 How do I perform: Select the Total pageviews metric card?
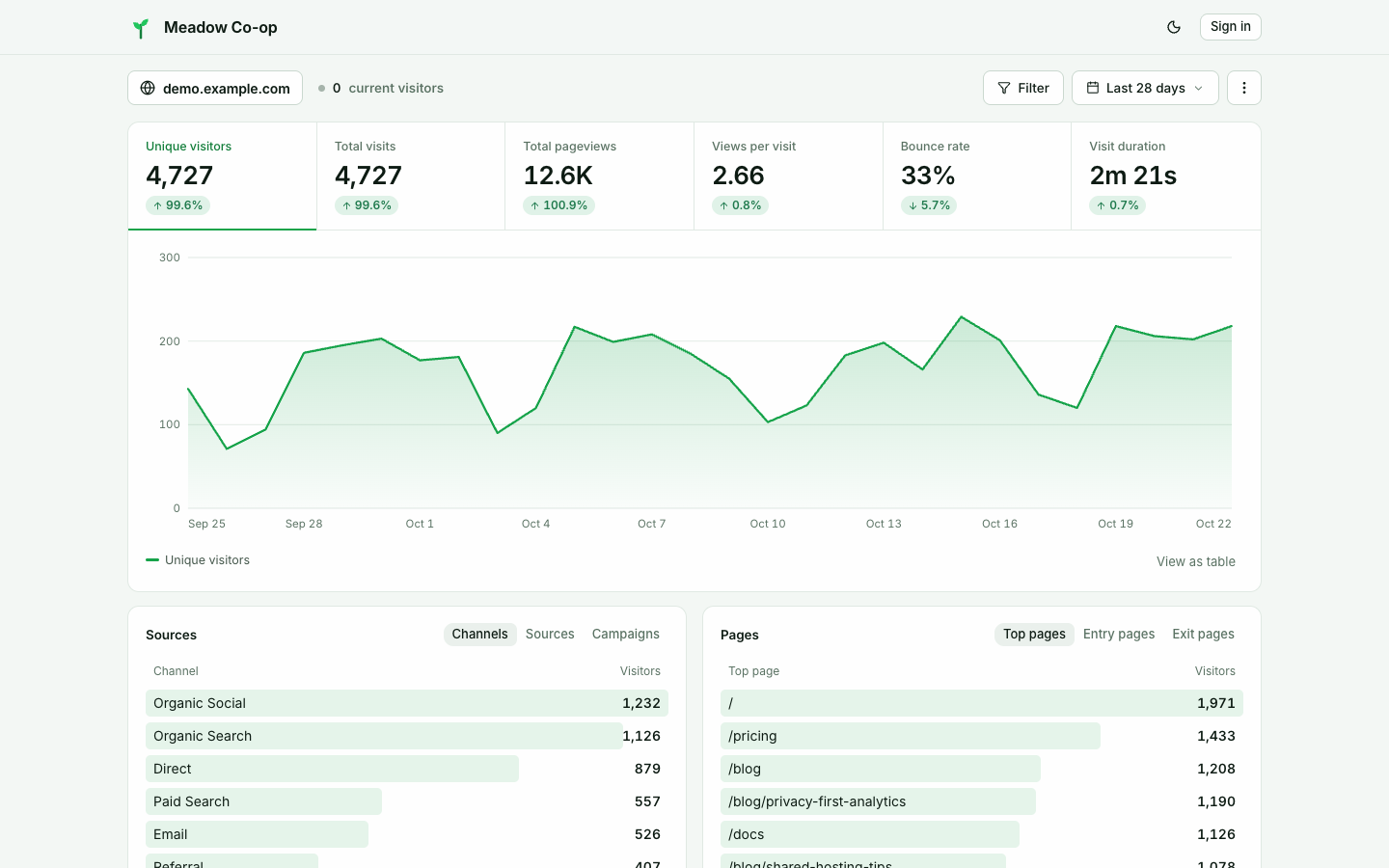pyautogui.click(x=599, y=176)
